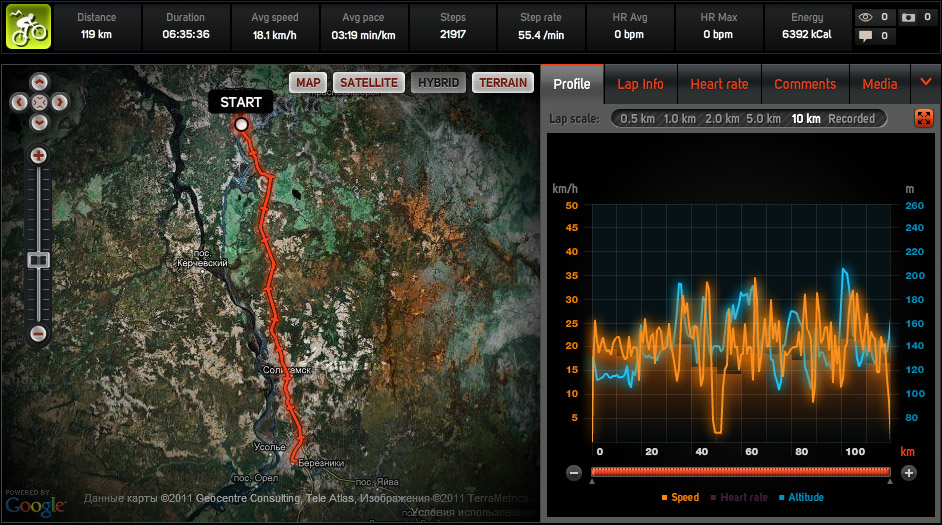
Task: Zoom in the chart with plus icon
Action: click(908, 473)
